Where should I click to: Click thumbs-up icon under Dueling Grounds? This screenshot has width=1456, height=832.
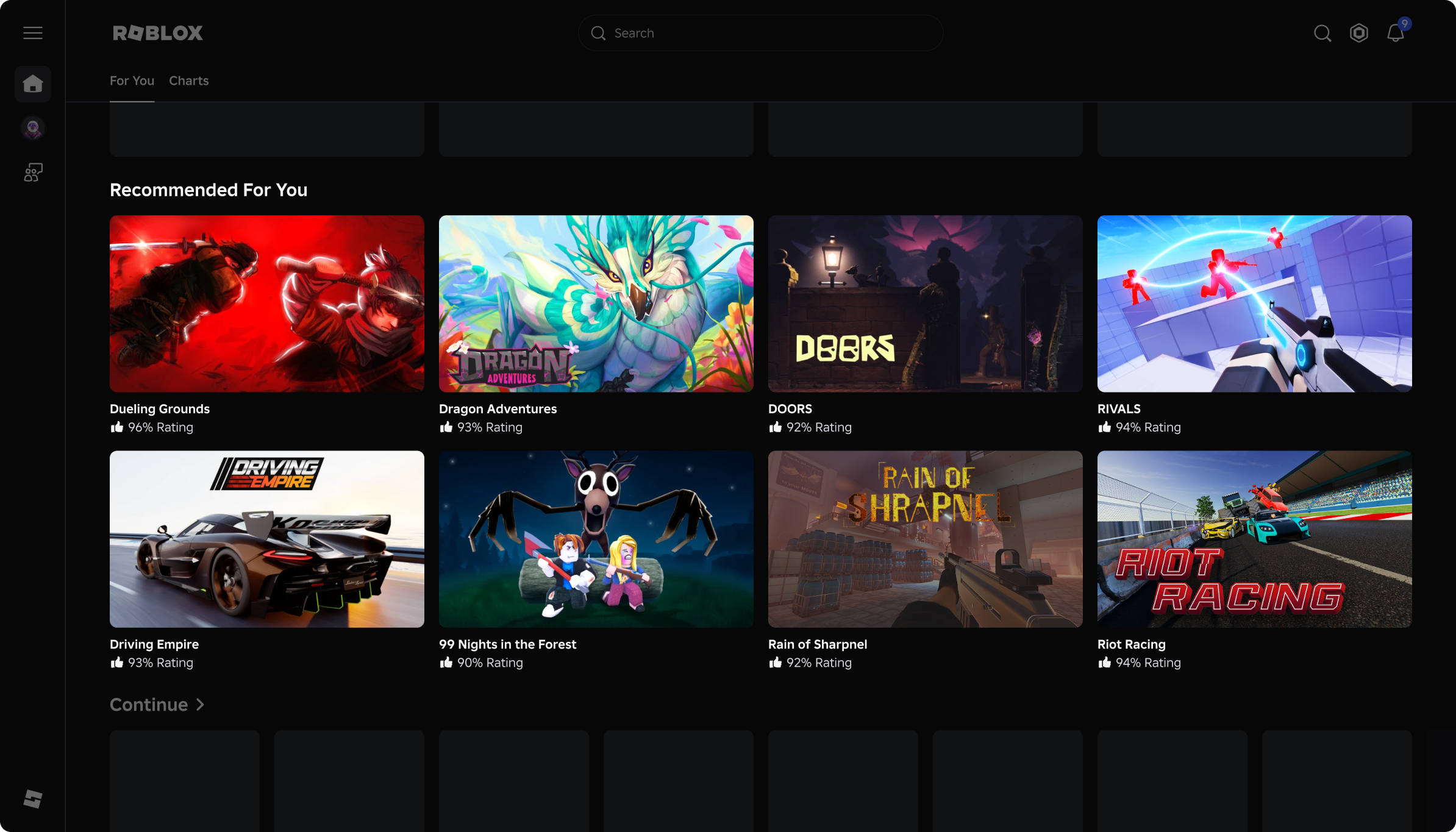(x=117, y=427)
